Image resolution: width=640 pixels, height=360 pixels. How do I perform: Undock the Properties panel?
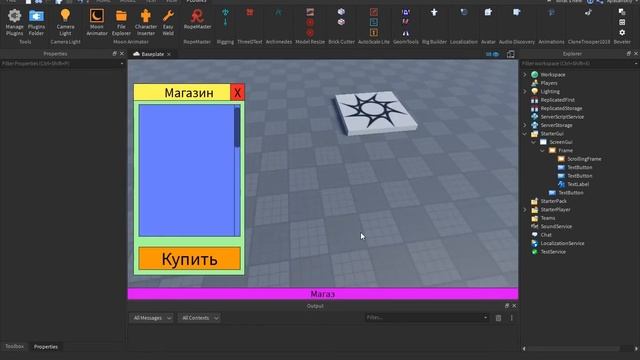pos(114,53)
